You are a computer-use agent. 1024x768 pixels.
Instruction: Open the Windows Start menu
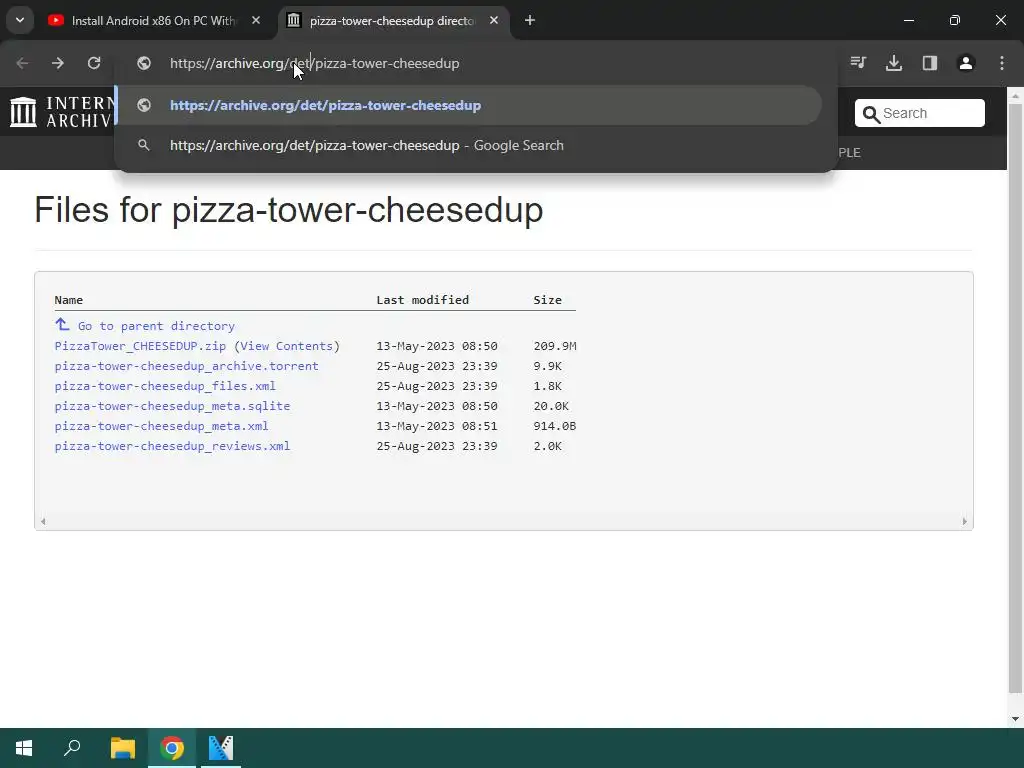pos(24,748)
